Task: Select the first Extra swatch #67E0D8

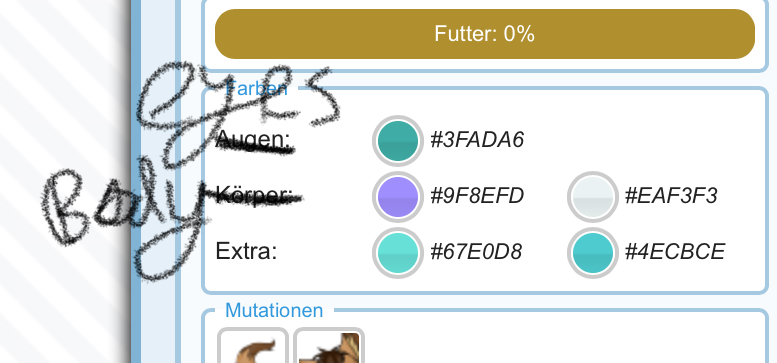Action: [397, 253]
